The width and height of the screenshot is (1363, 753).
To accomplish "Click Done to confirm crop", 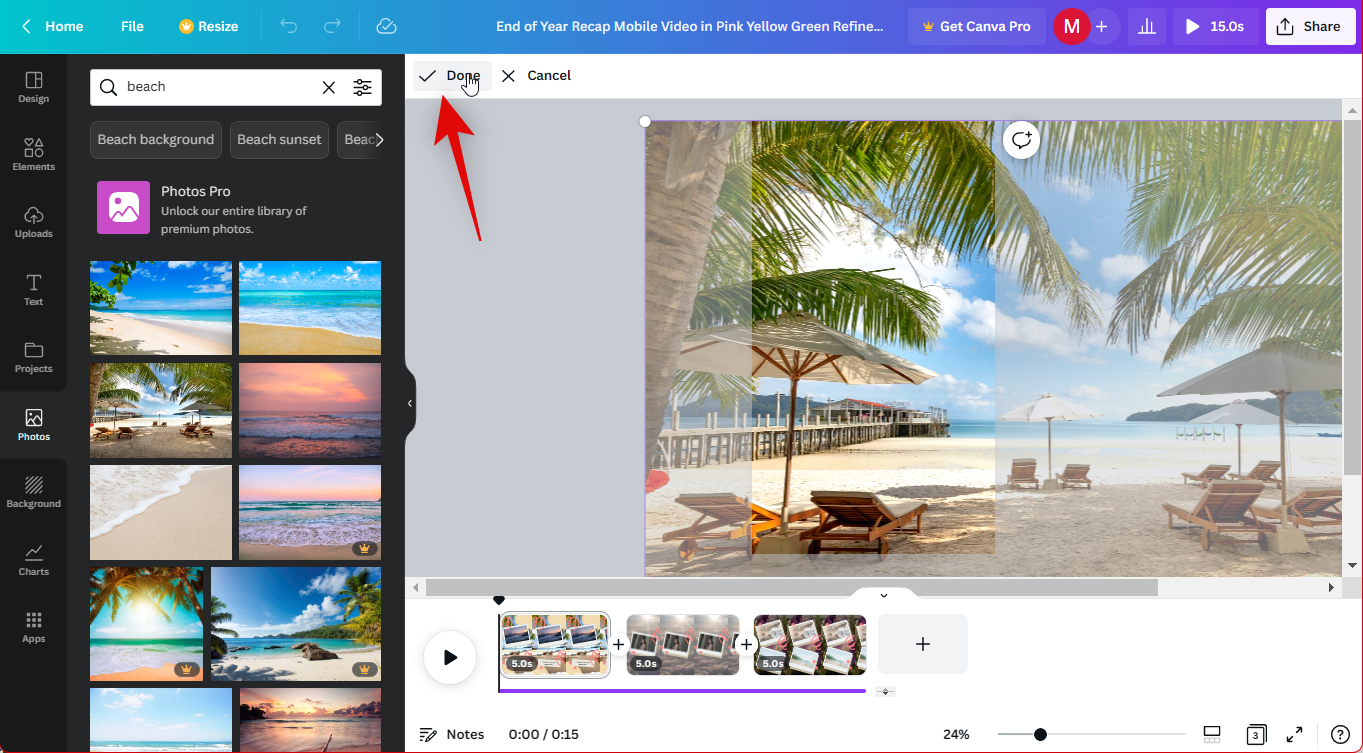I will (x=451, y=76).
